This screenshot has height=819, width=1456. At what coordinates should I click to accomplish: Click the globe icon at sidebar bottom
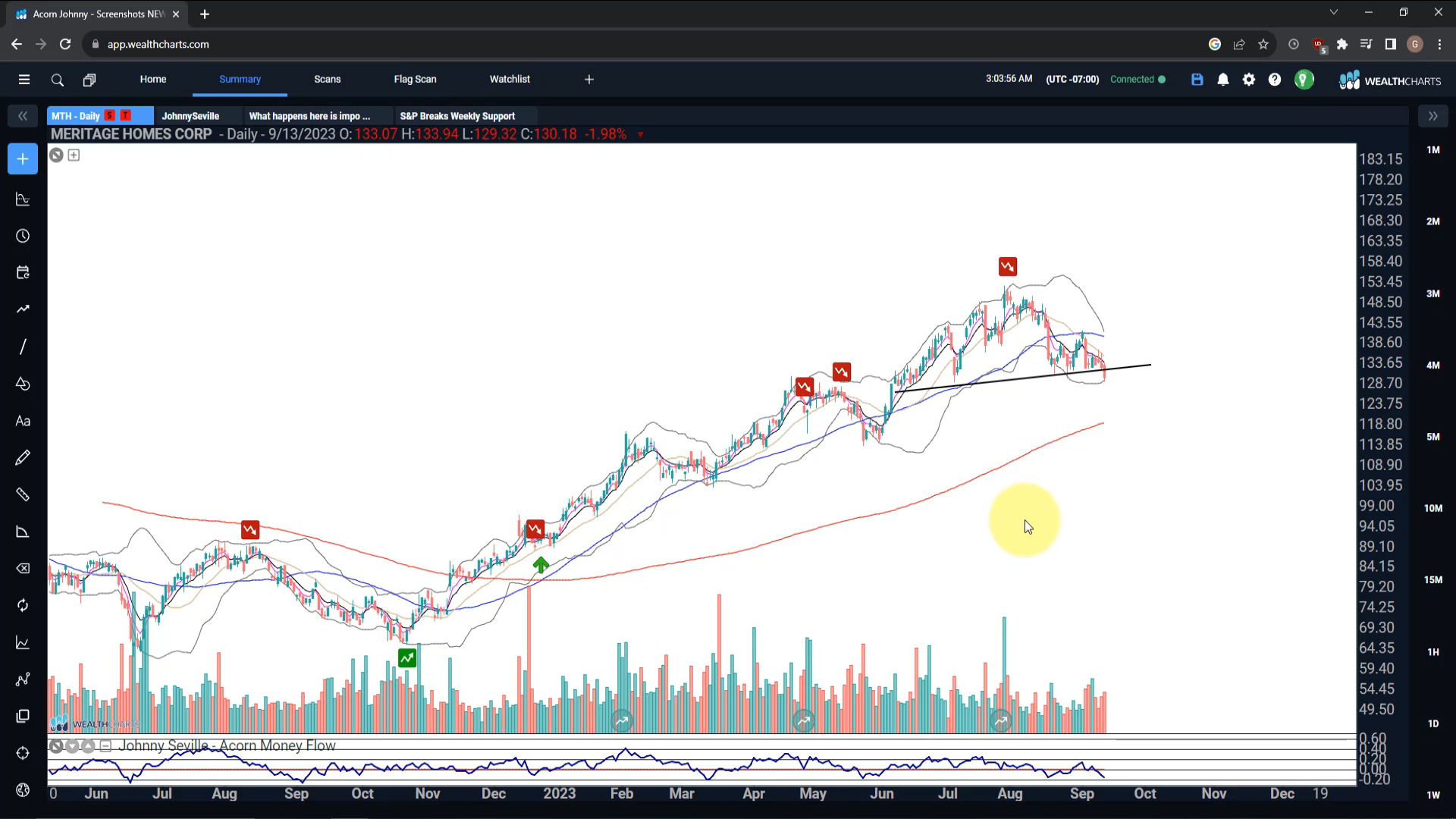(x=23, y=790)
